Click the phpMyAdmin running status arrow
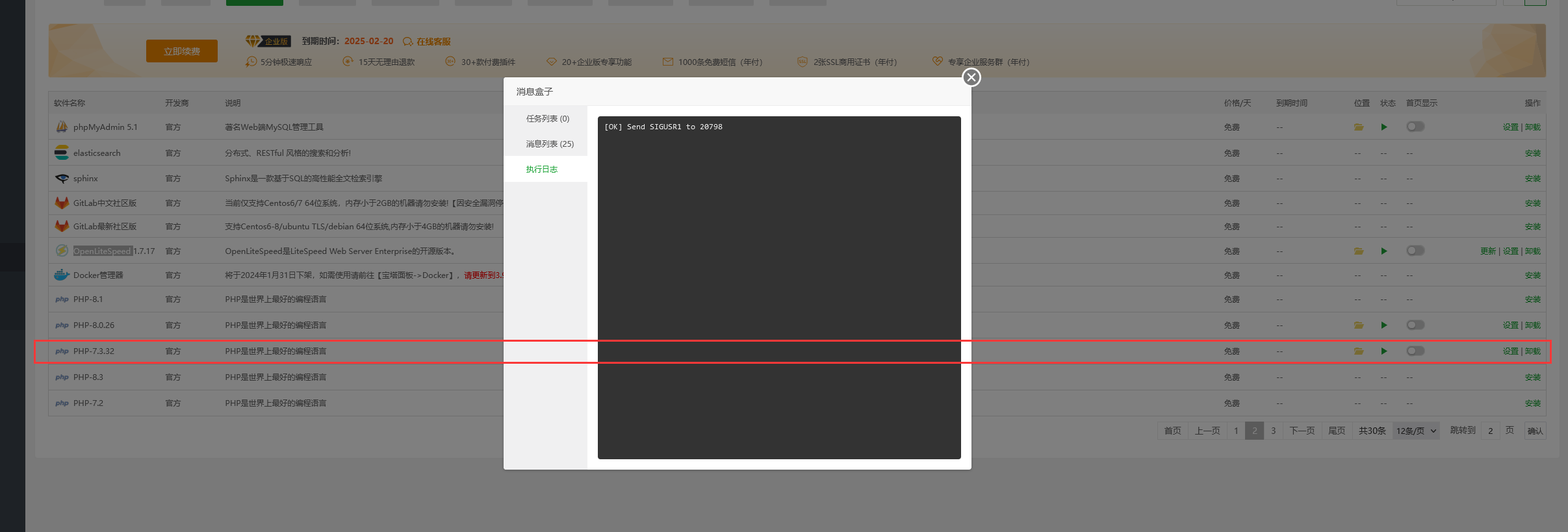This screenshot has height=532, width=1568. click(x=1384, y=127)
